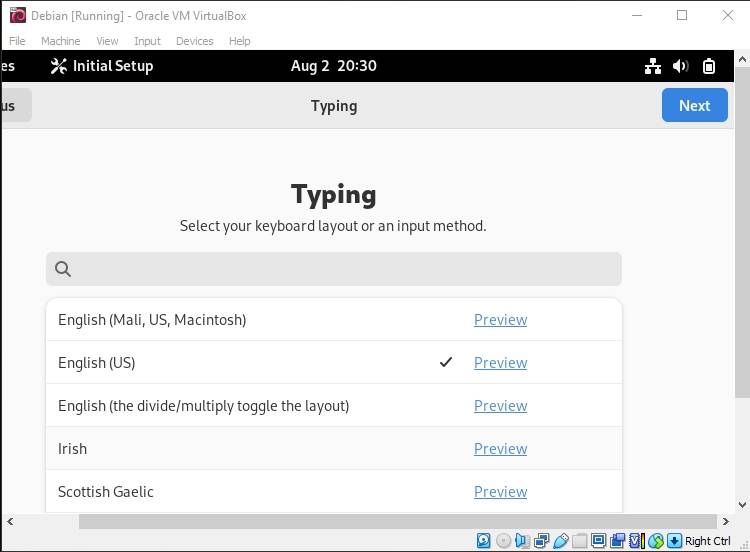
Task: Click the USB devices status icon
Action: tap(561, 541)
